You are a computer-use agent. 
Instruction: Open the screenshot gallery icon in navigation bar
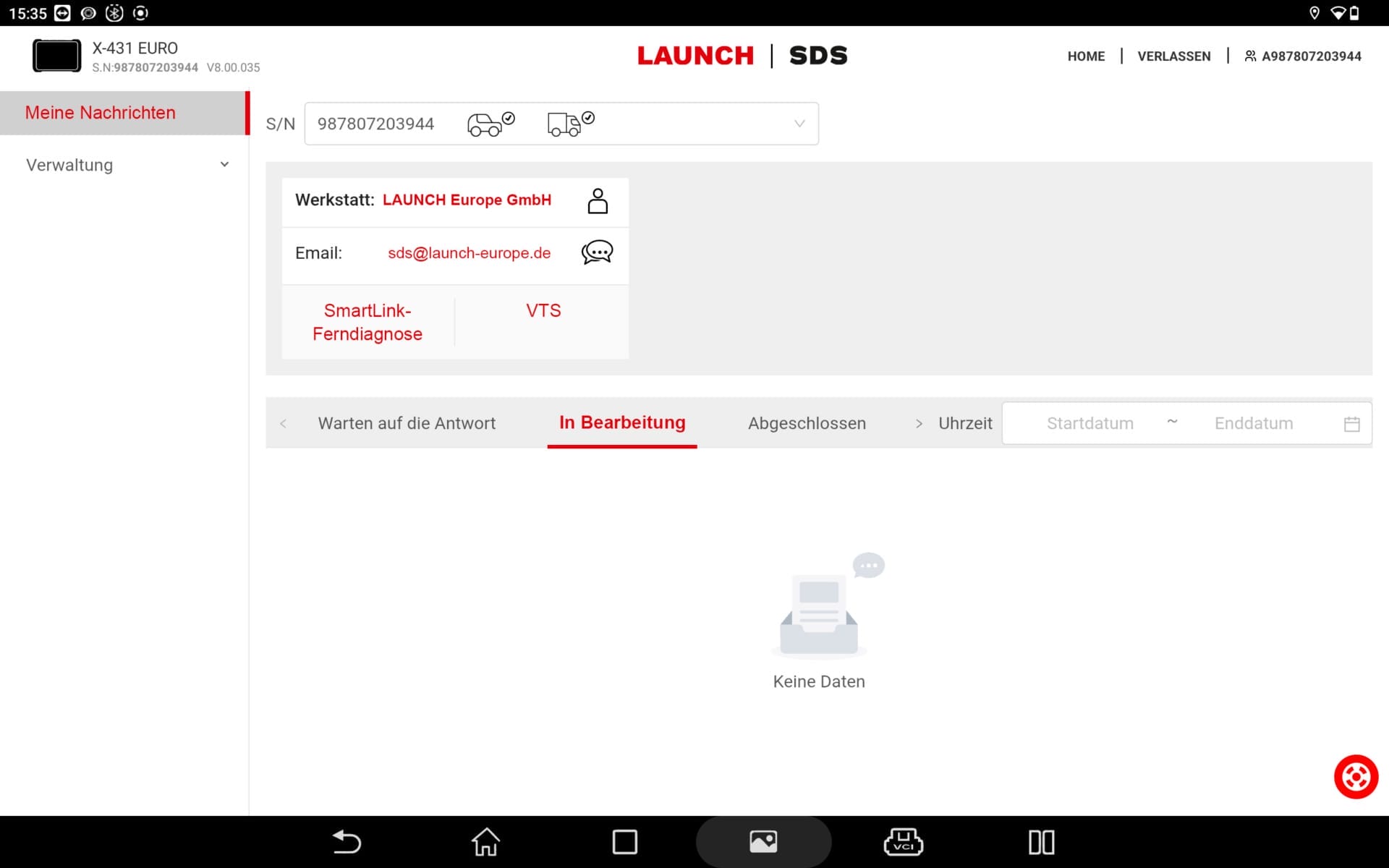point(763,841)
